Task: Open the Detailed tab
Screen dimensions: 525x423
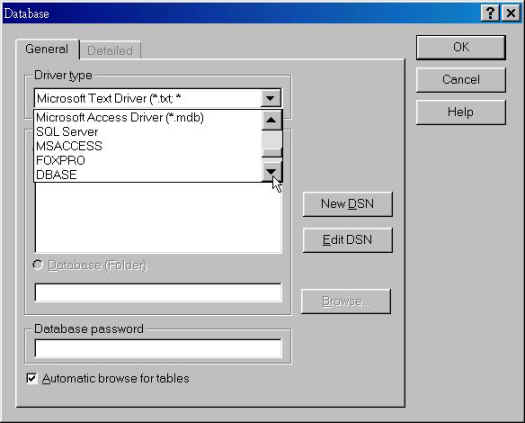Action: (110, 51)
